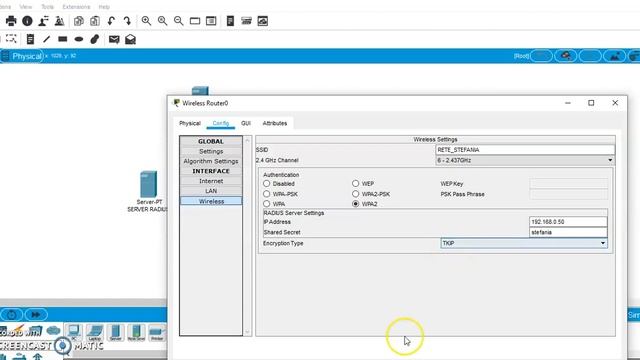Image resolution: width=640 pixels, height=360 pixels.
Task: Click the Shared Secret field
Action: tap(568, 232)
